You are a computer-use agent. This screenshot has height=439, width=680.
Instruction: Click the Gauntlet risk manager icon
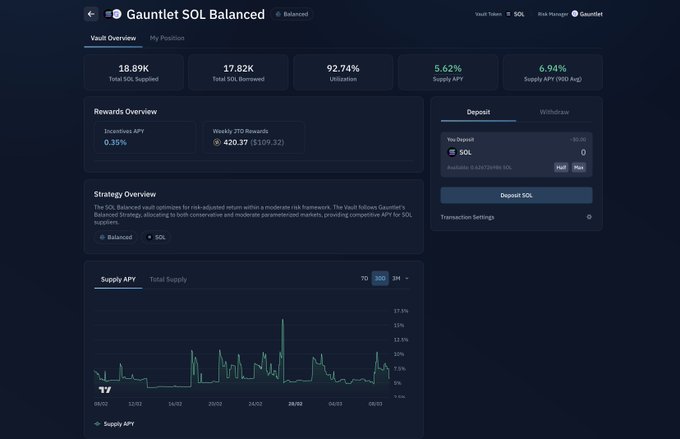(574, 15)
